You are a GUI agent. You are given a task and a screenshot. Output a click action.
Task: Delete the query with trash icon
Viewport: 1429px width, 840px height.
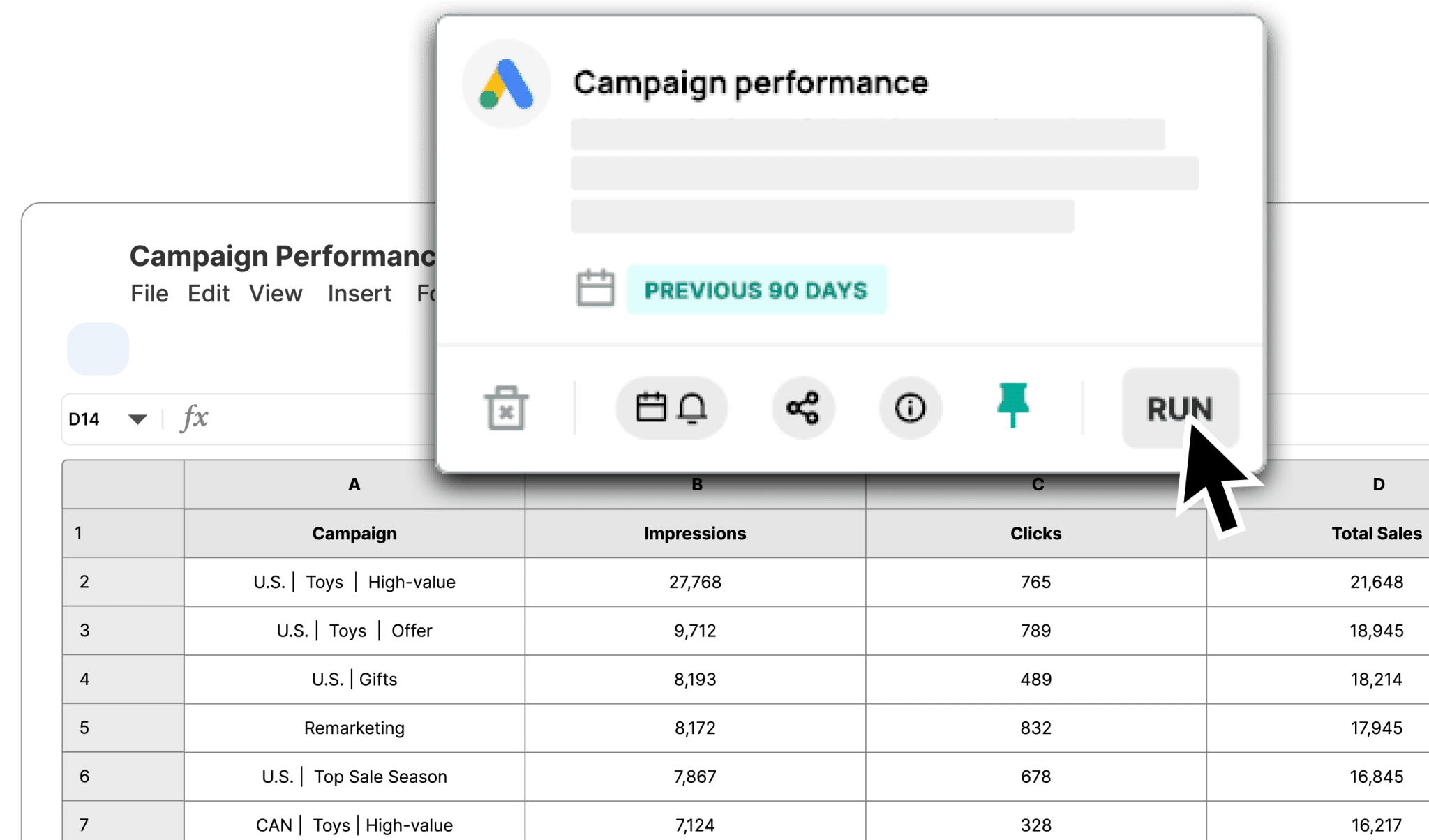[x=506, y=407]
